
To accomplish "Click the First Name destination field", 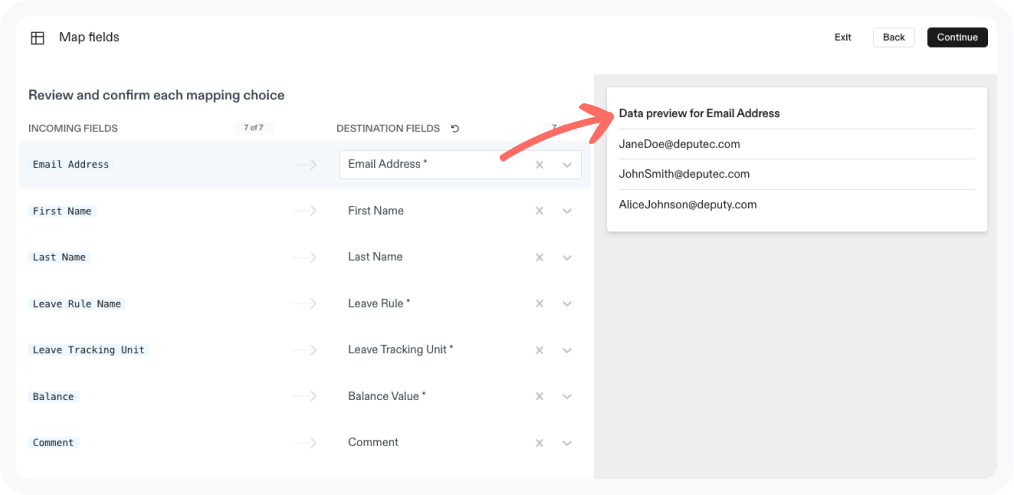I will 376,210.
